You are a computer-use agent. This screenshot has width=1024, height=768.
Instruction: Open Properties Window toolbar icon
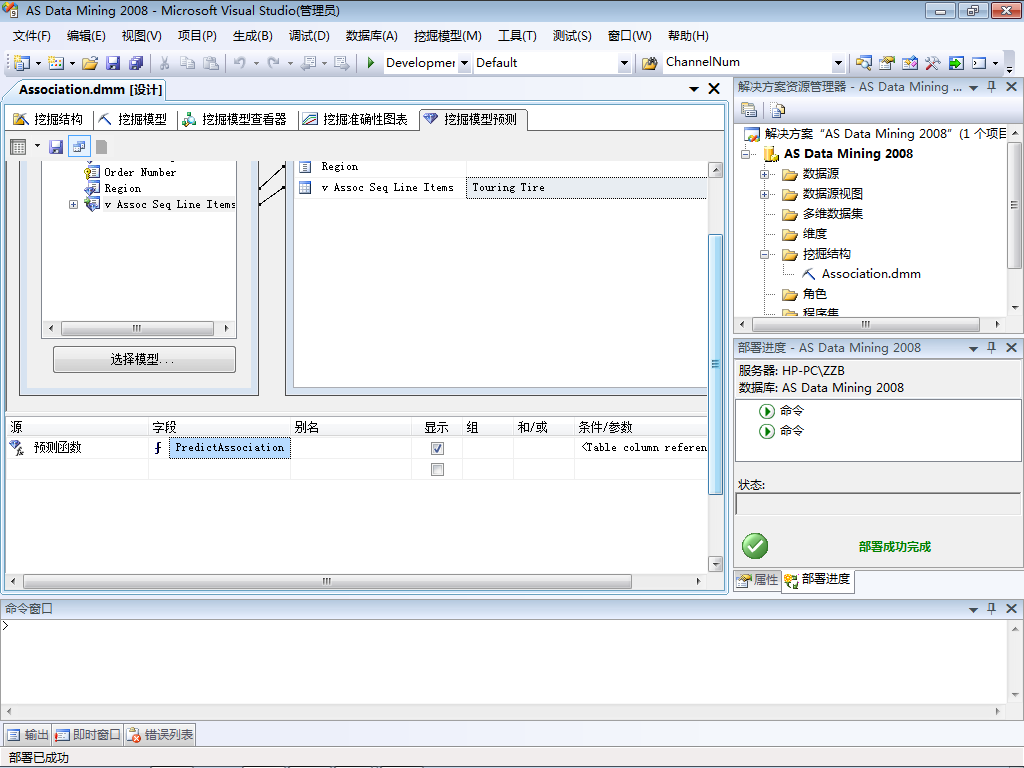coord(886,63)
